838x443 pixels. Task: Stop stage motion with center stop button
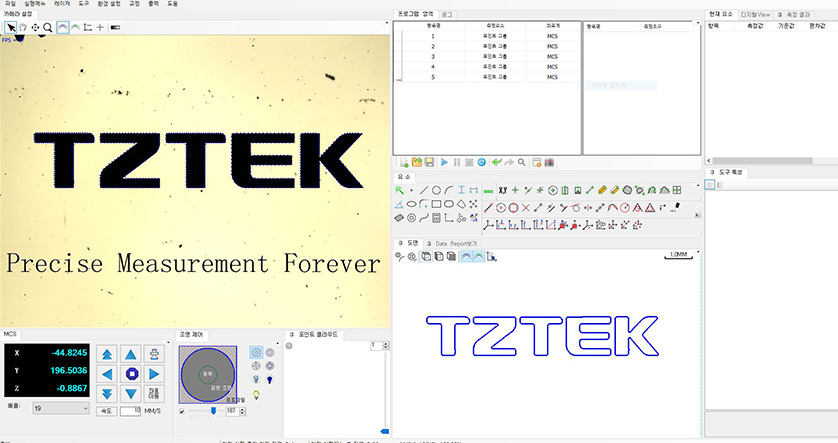(x=131, y=374)
